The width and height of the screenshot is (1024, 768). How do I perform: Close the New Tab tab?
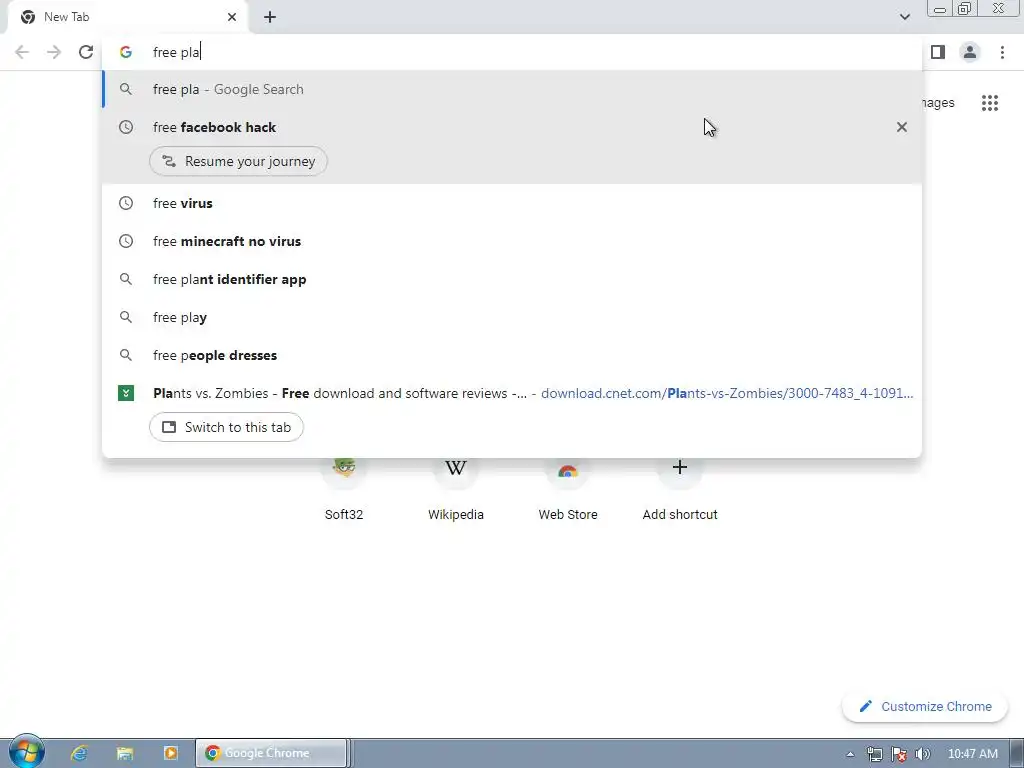tap(232, 17)
